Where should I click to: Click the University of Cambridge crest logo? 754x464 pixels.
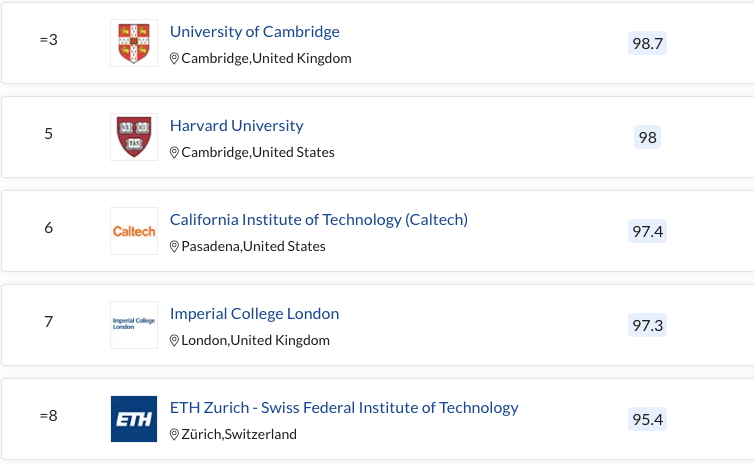(x=133, y=44)
